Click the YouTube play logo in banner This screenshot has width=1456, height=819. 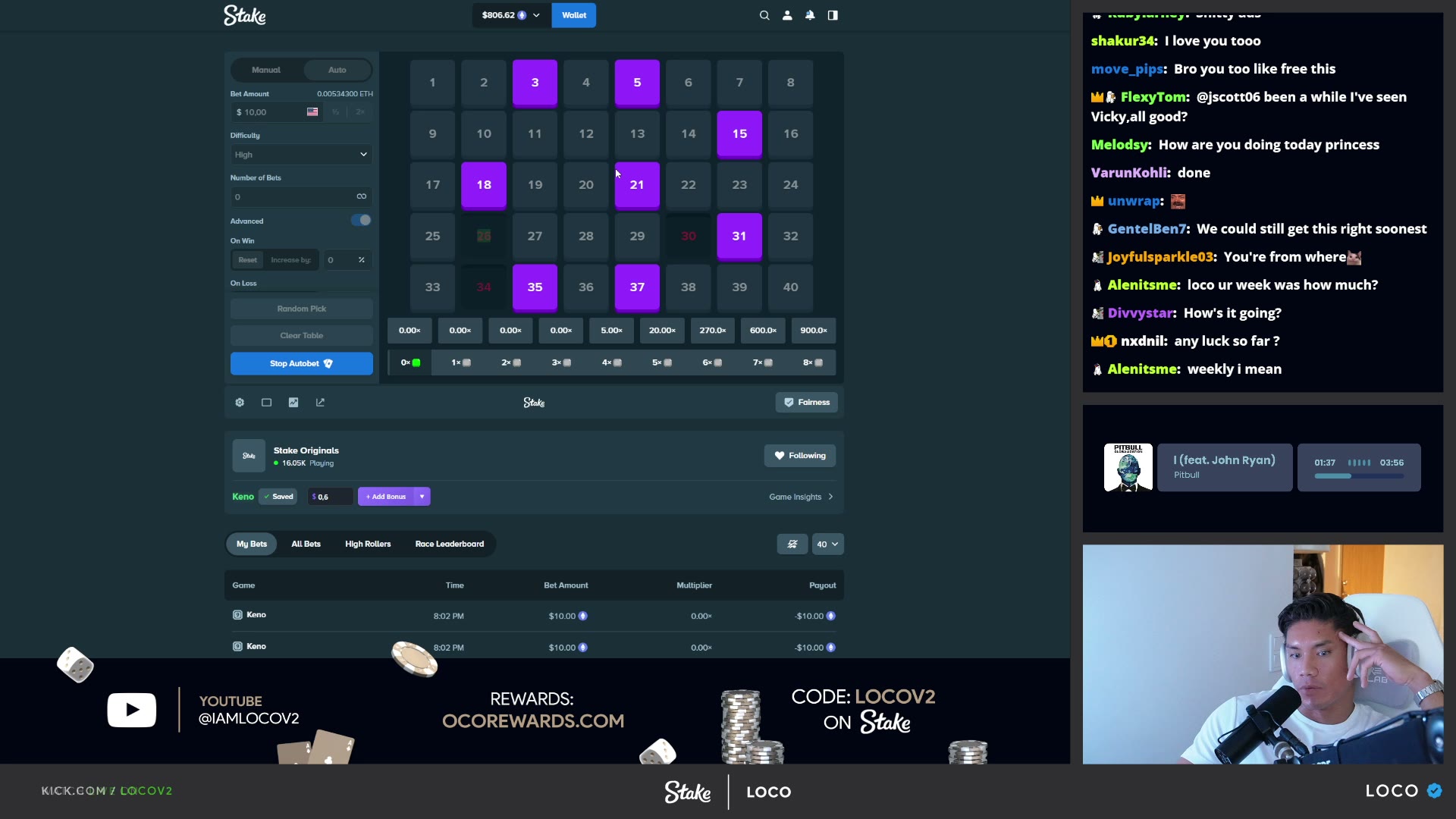coord(132,710)
